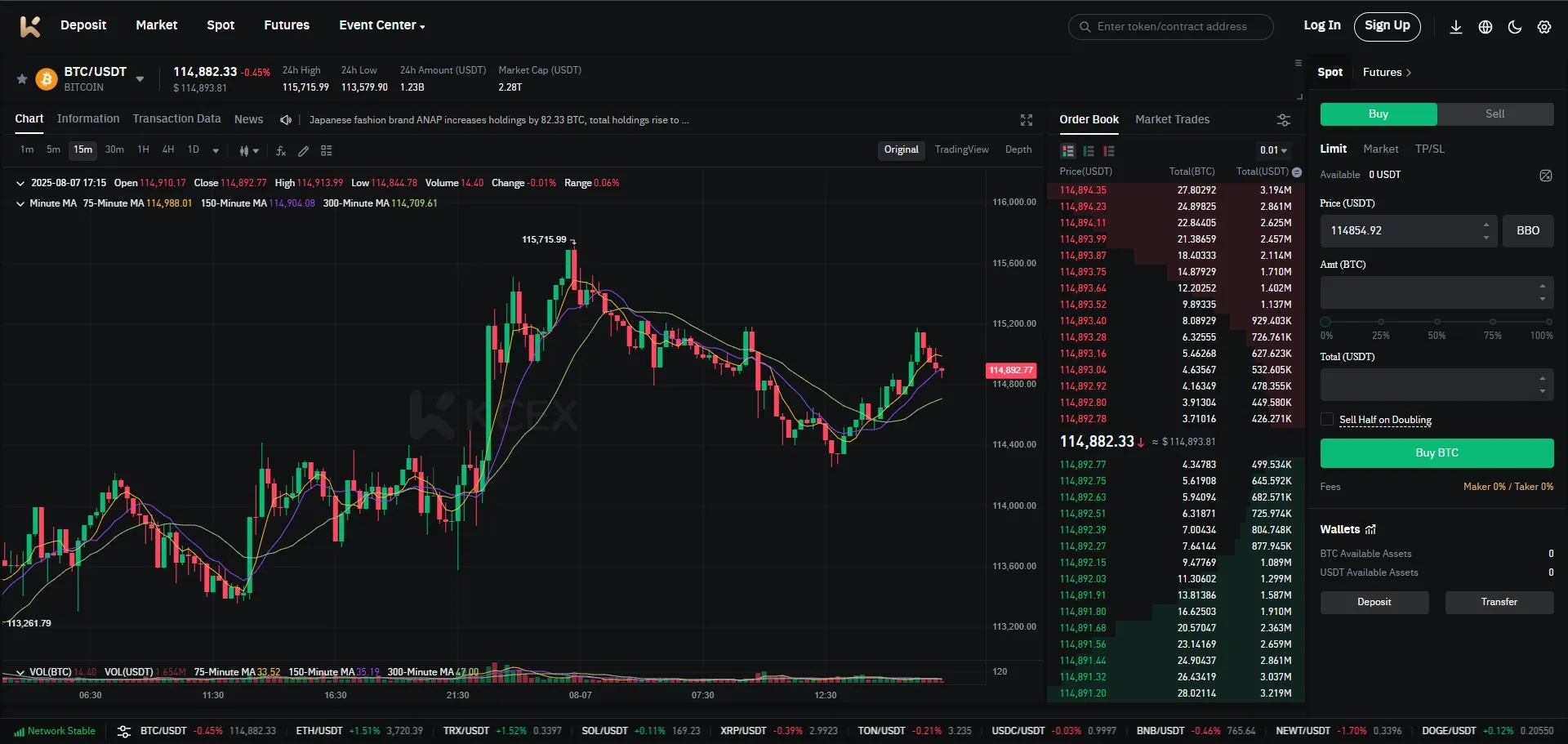
Task: Select the drawing pencil tool
Action: [x=304, y=151]
